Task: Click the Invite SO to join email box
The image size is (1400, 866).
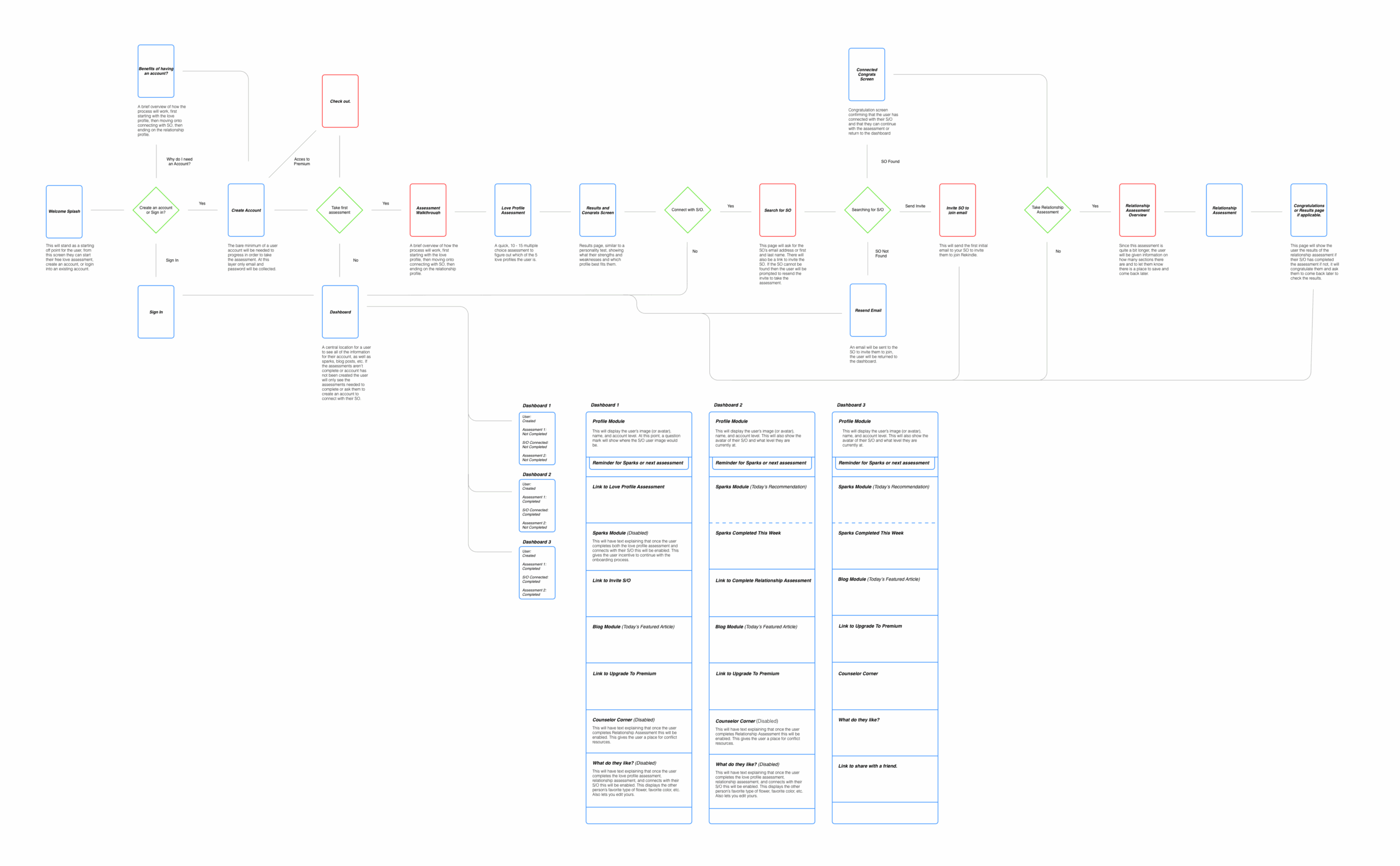Action: 957,210
